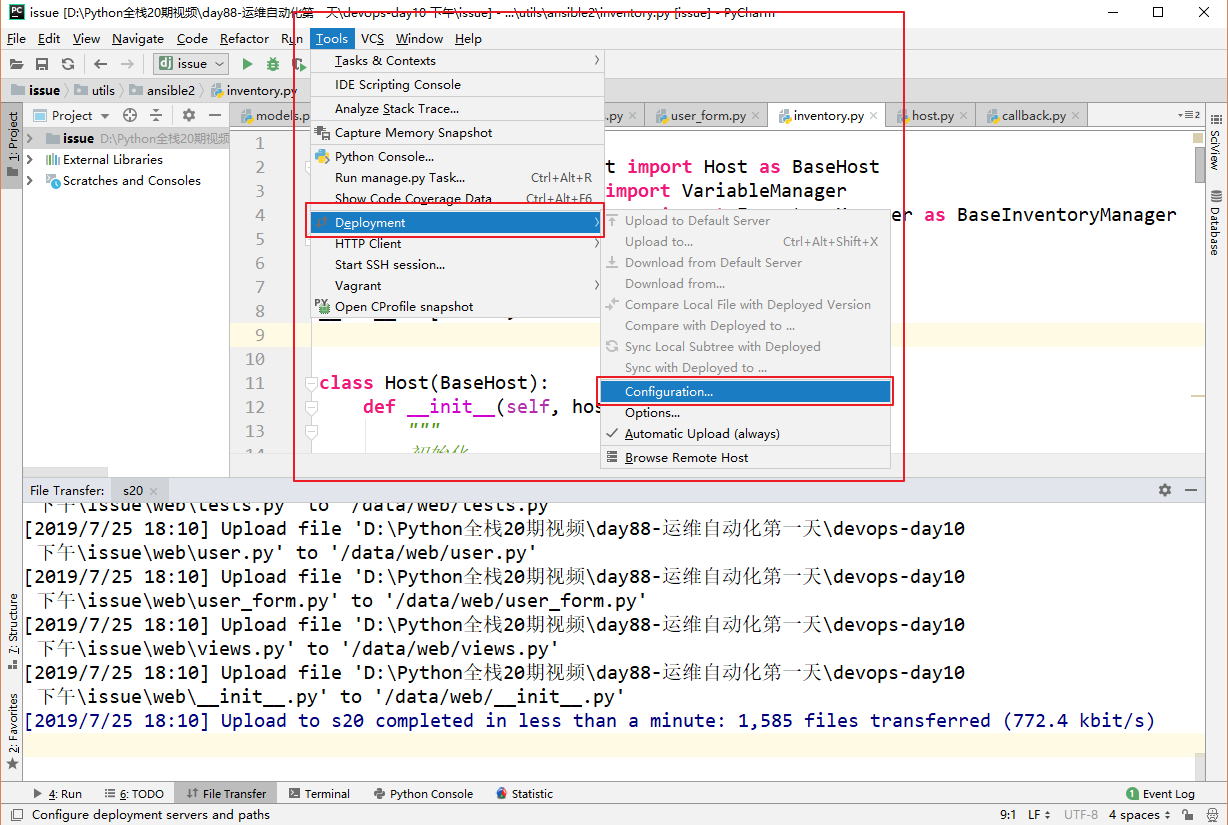
Task: Click the UTF-8 encoding status entry
Action: tap(1080, 815)
